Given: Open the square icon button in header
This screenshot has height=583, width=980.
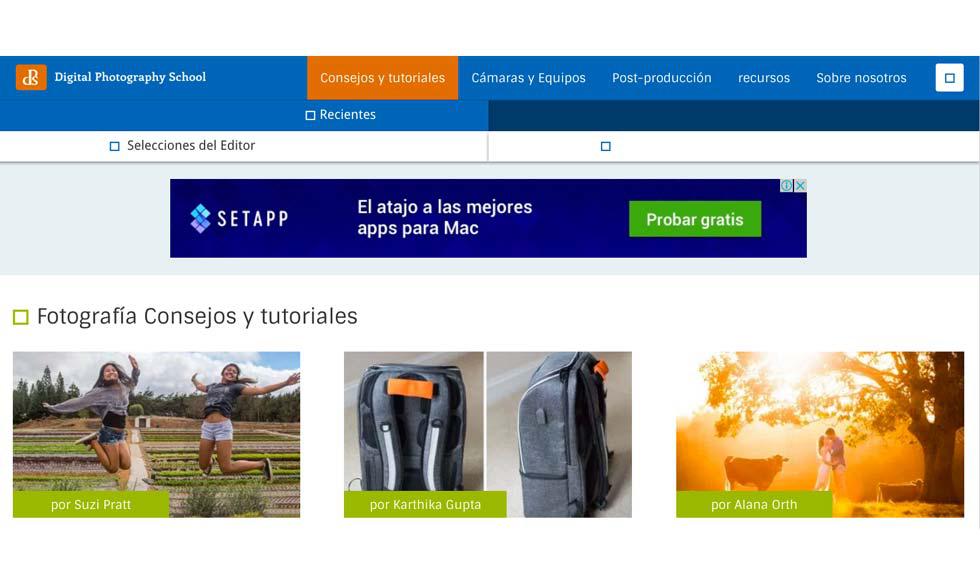Looking at the screenshot, I should 949,78.
